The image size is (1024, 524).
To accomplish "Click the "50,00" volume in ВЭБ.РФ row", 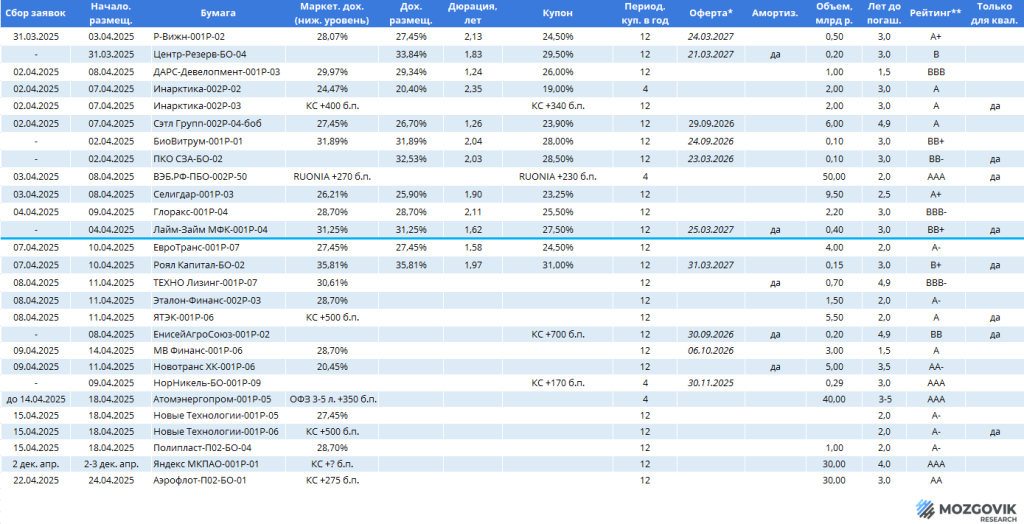I will point(833,176).
